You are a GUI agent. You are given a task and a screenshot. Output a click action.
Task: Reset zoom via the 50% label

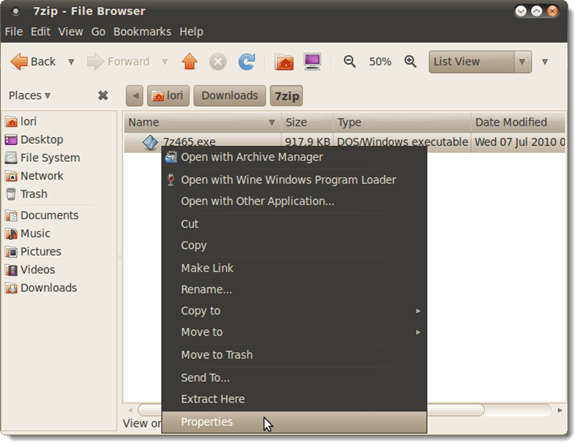pos(380,61)
